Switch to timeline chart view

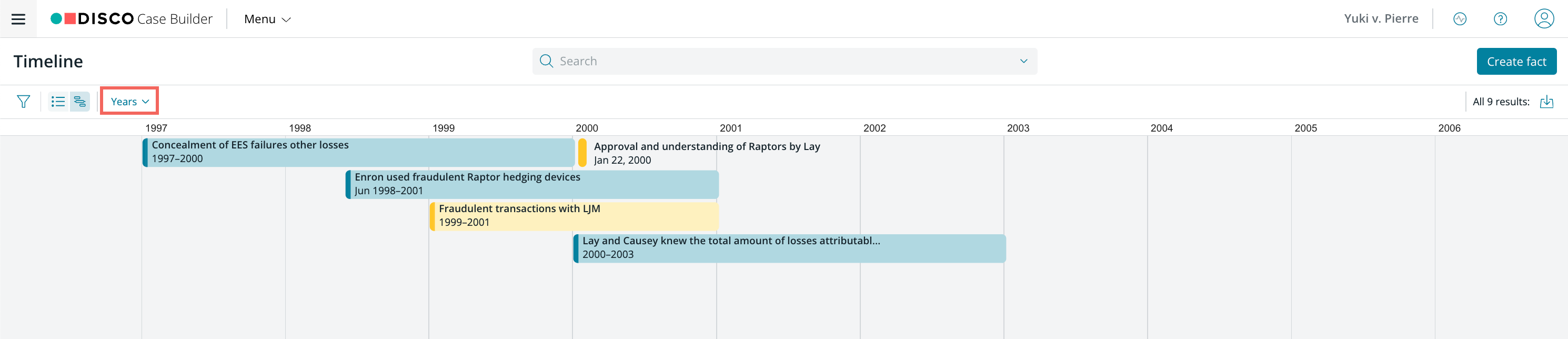point(80,102)
